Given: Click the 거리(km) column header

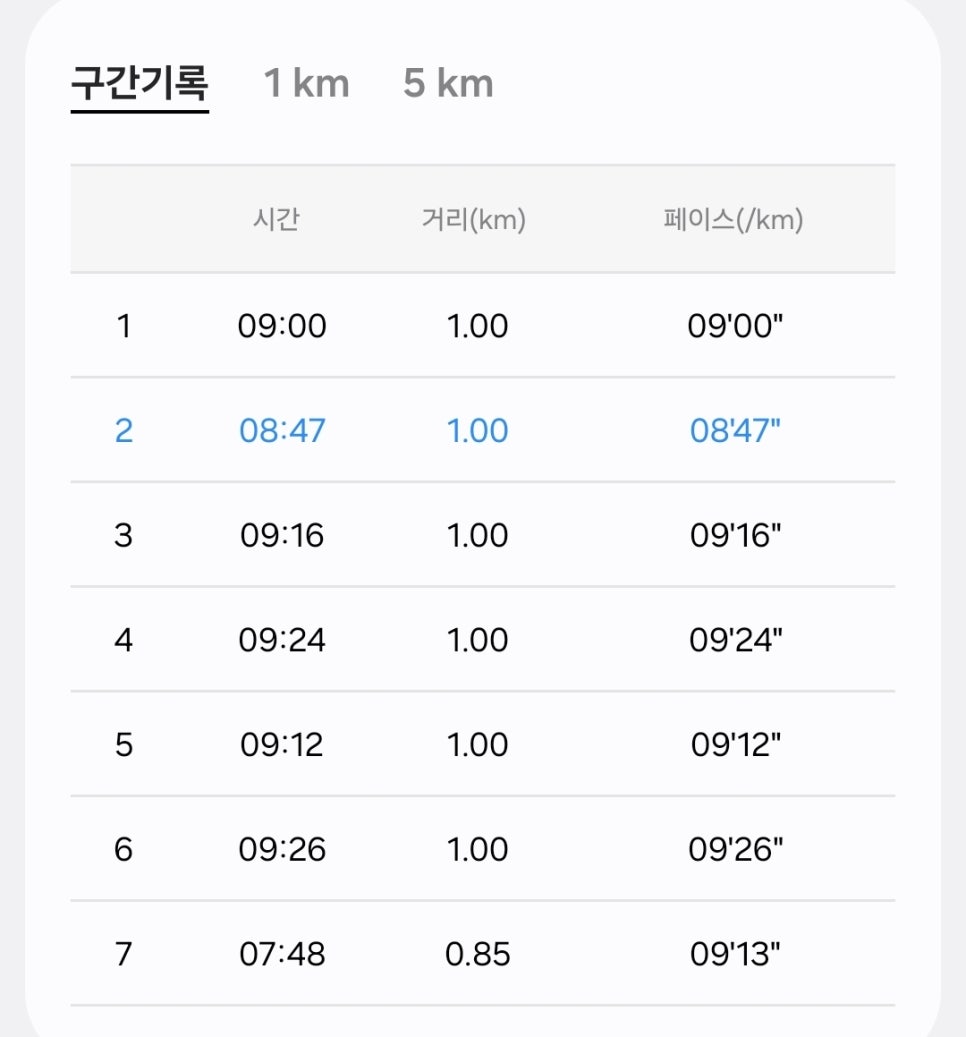Looking at the screenshot, I should pyautogui.click(x=473, y=219).
